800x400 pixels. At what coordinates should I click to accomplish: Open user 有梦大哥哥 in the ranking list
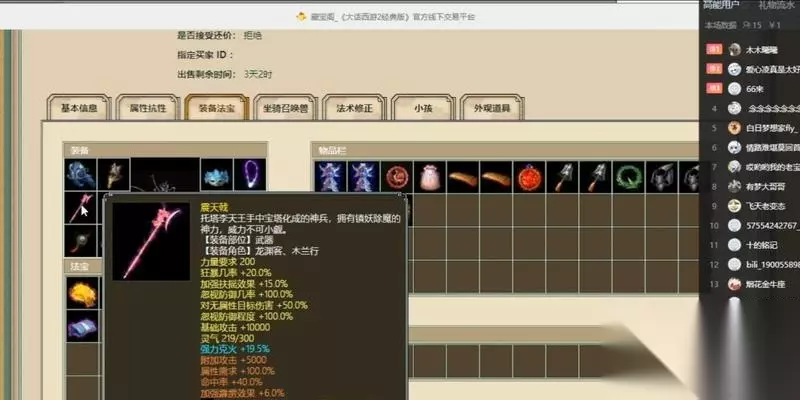pyautogui.click(x=765, y=187)
